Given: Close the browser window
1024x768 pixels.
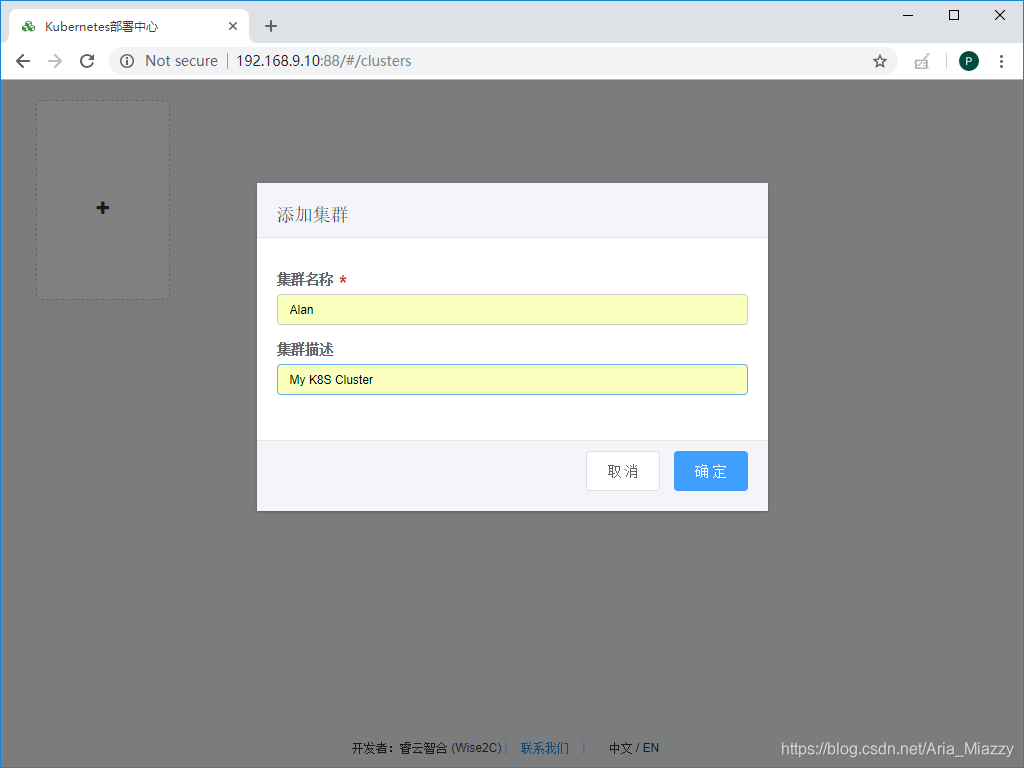Looking at the screenshot, I should pyautogui.click(x=1000, y=15).
